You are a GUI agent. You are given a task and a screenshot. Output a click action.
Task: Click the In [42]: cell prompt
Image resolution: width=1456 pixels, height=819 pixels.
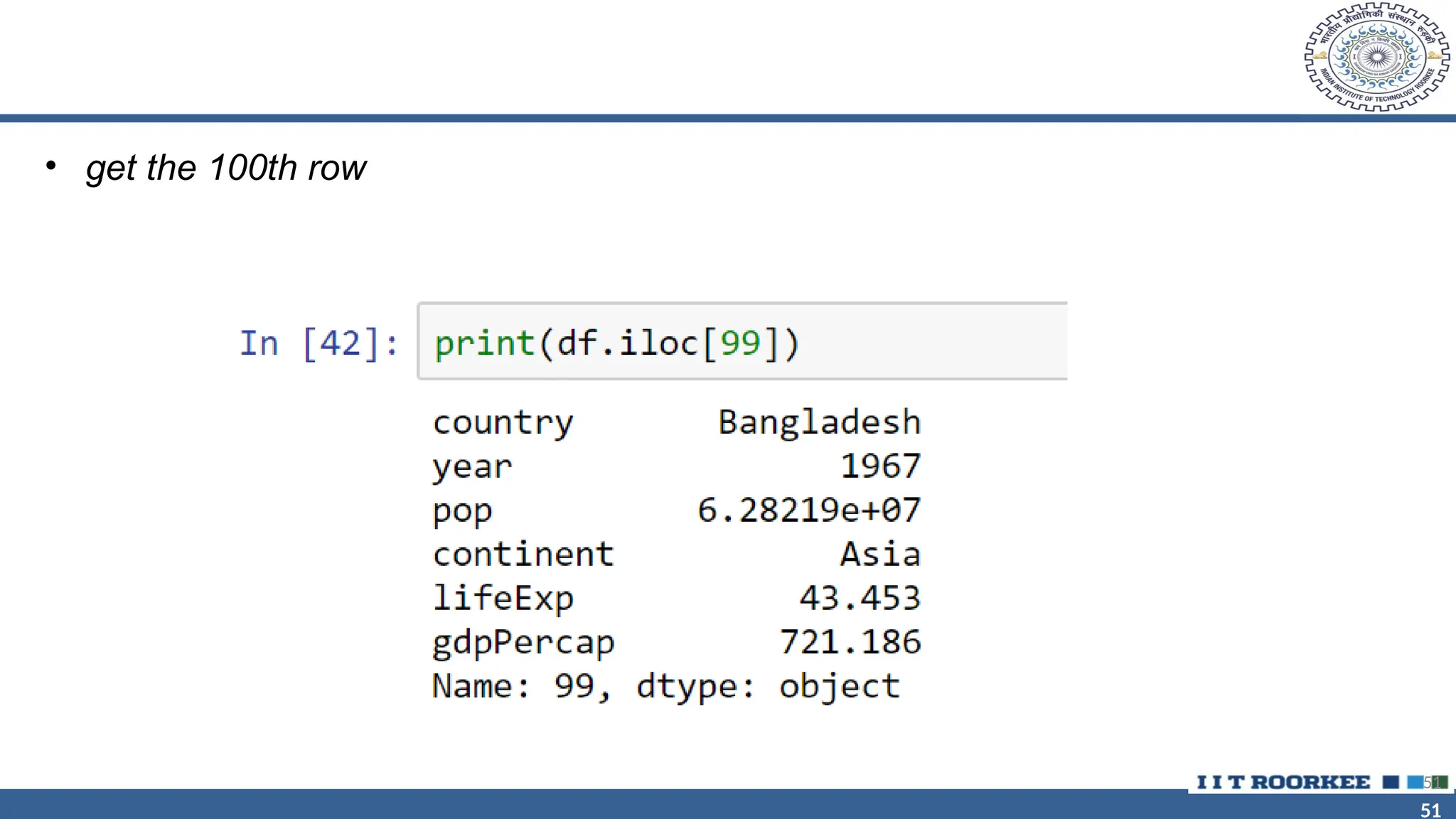tap(318, 343)
